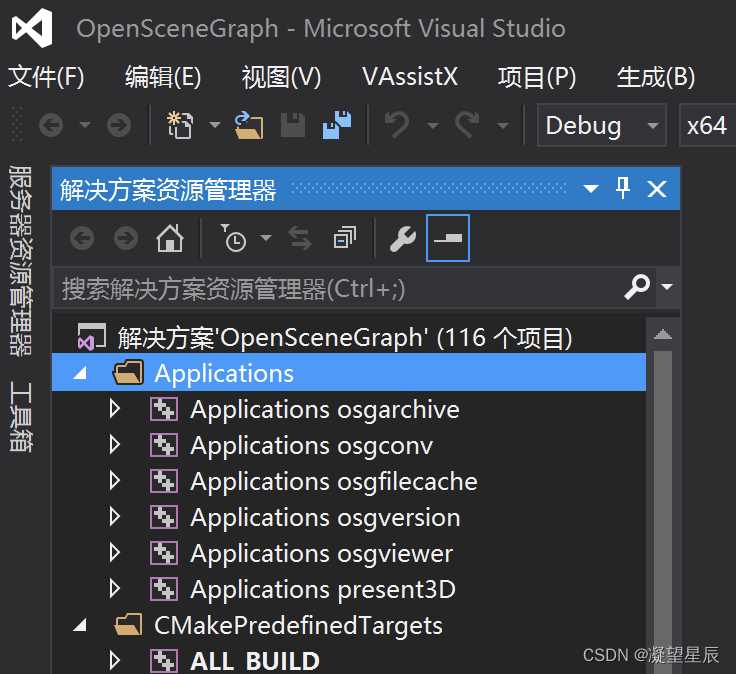Screen dimensions: 736x674
Task: Click the Solution Explorer Home icon
Action: 170,238
